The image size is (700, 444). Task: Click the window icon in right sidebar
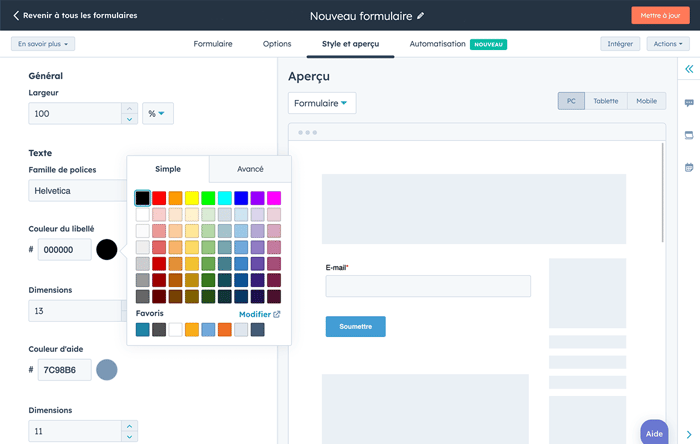[689, 135]
